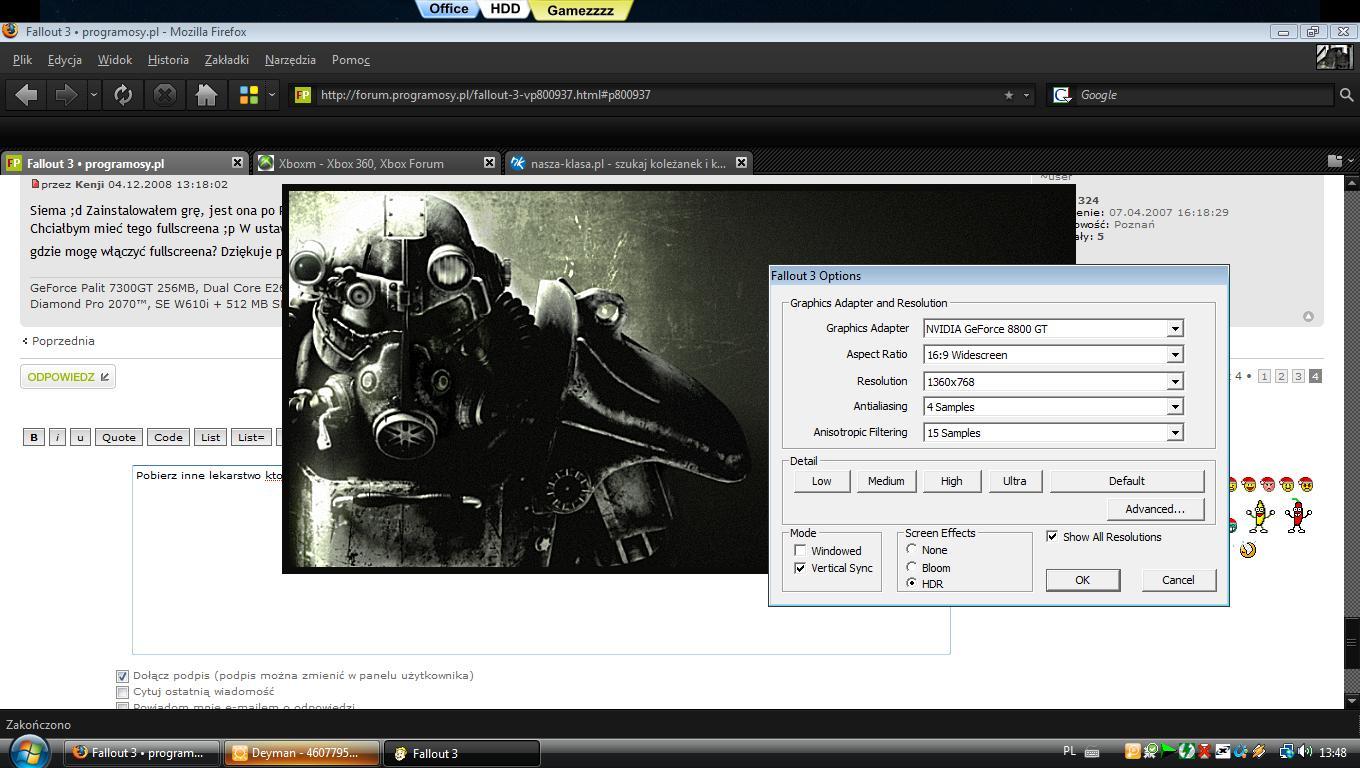Close the Xboxm Xbox 360 forum tab
The height and width of the screenshot is (768, 1360).
tap(489, 162)
